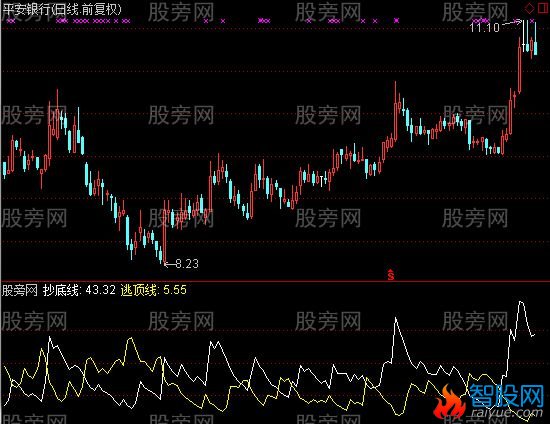Click the 11.10 high price label
Viewport: 550px width, 424px height.
coord(484,27)
